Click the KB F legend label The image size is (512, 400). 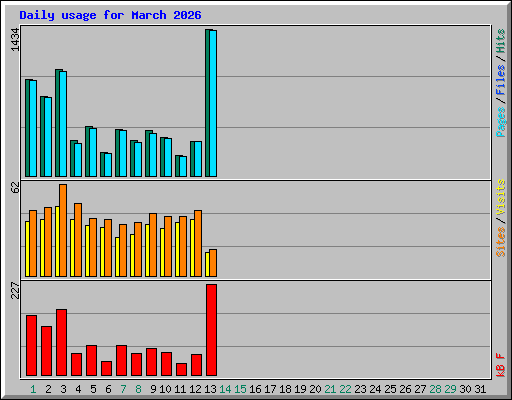tap(501, 365)
